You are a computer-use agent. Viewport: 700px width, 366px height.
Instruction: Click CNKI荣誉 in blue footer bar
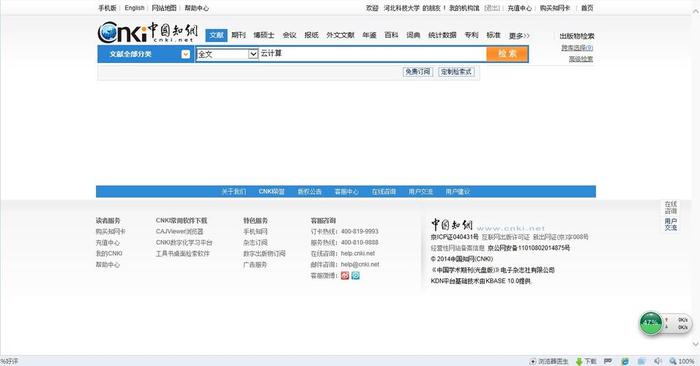click(x=271, y=191)
